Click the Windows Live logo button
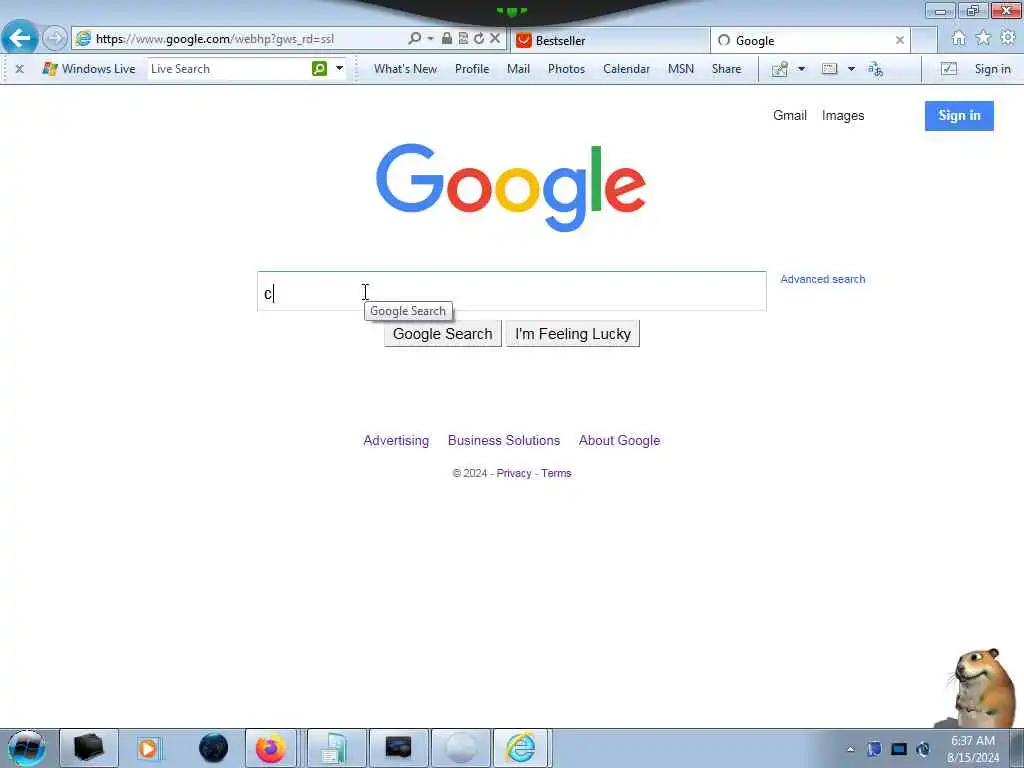Viewport: 1024px width, 768px height. (89, 69)
